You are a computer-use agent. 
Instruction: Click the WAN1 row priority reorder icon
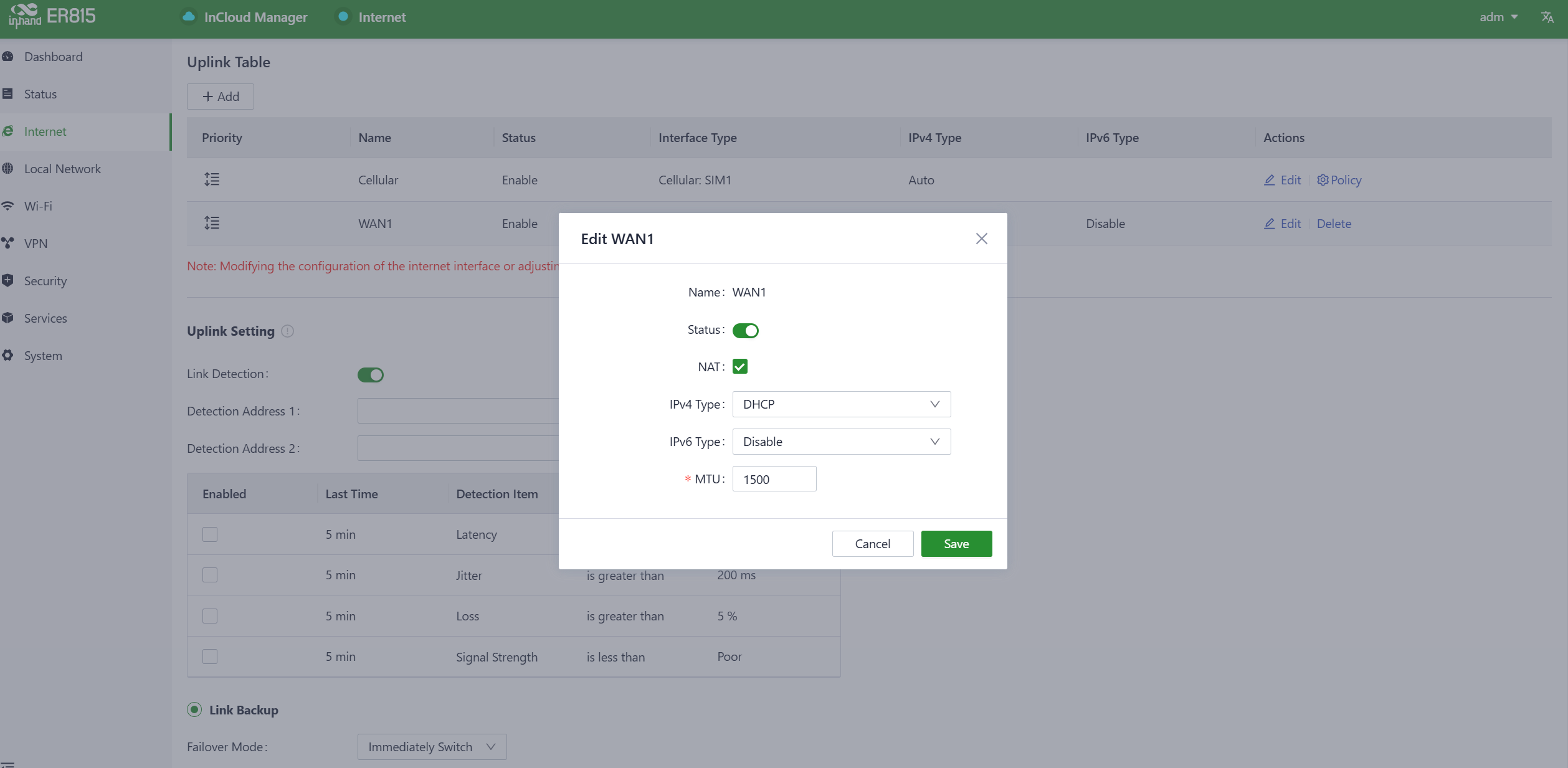212,223
